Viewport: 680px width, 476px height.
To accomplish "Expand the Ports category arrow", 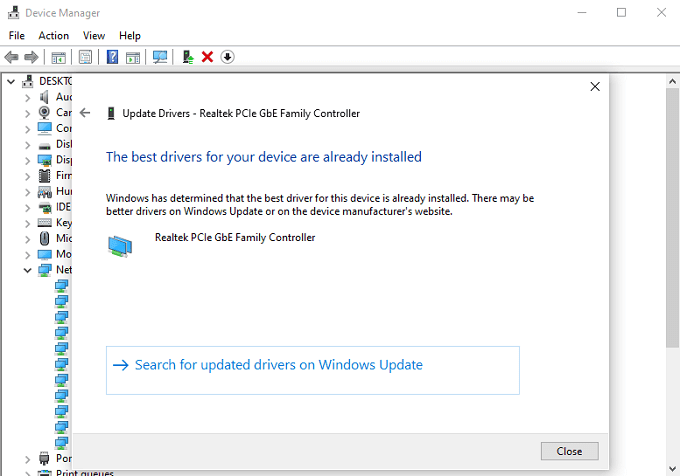I will (28, 458).
